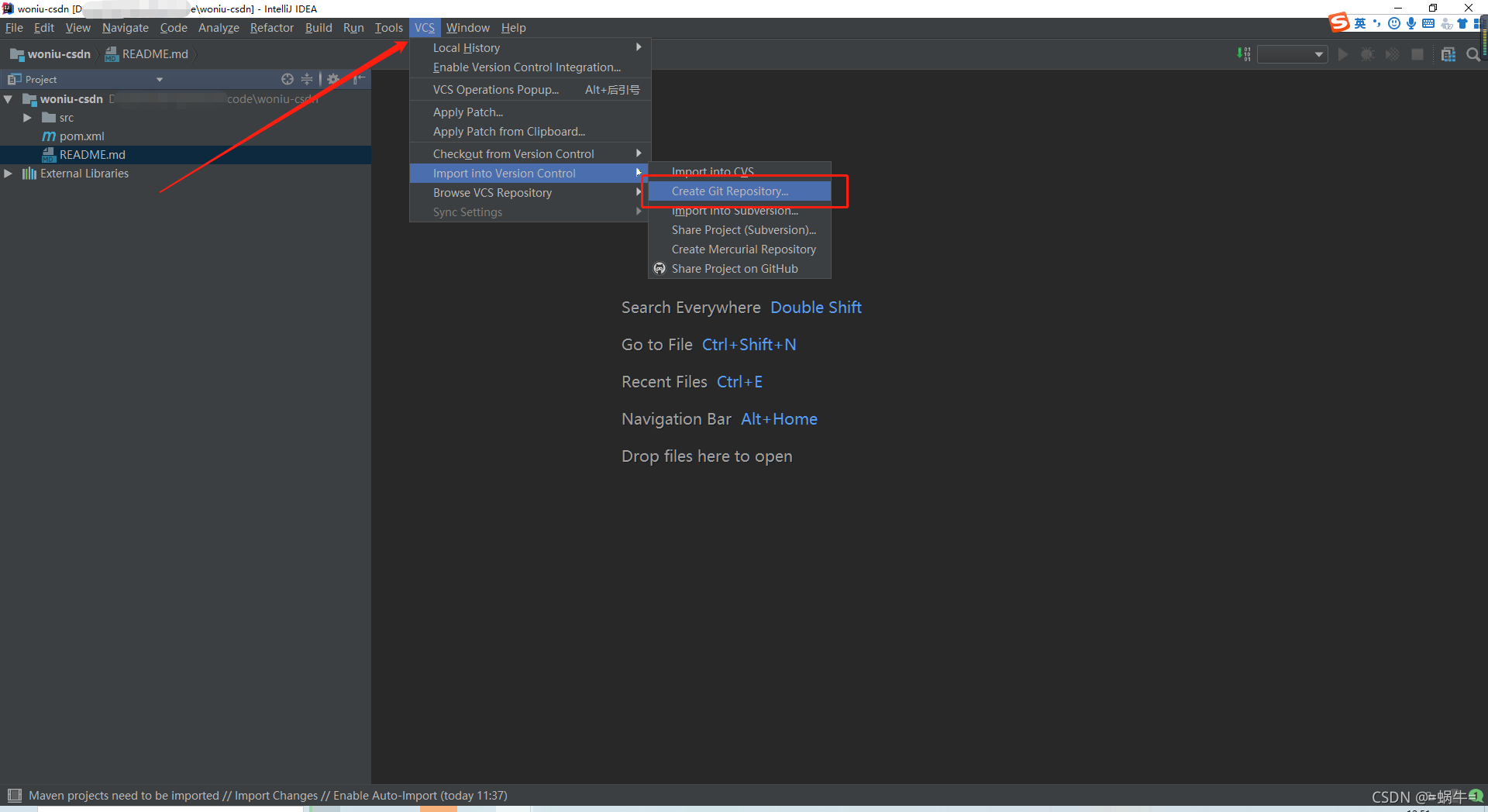Open the run configuration dropdown
Screen dimensions: 1488x812
(x=1292, y=54)
